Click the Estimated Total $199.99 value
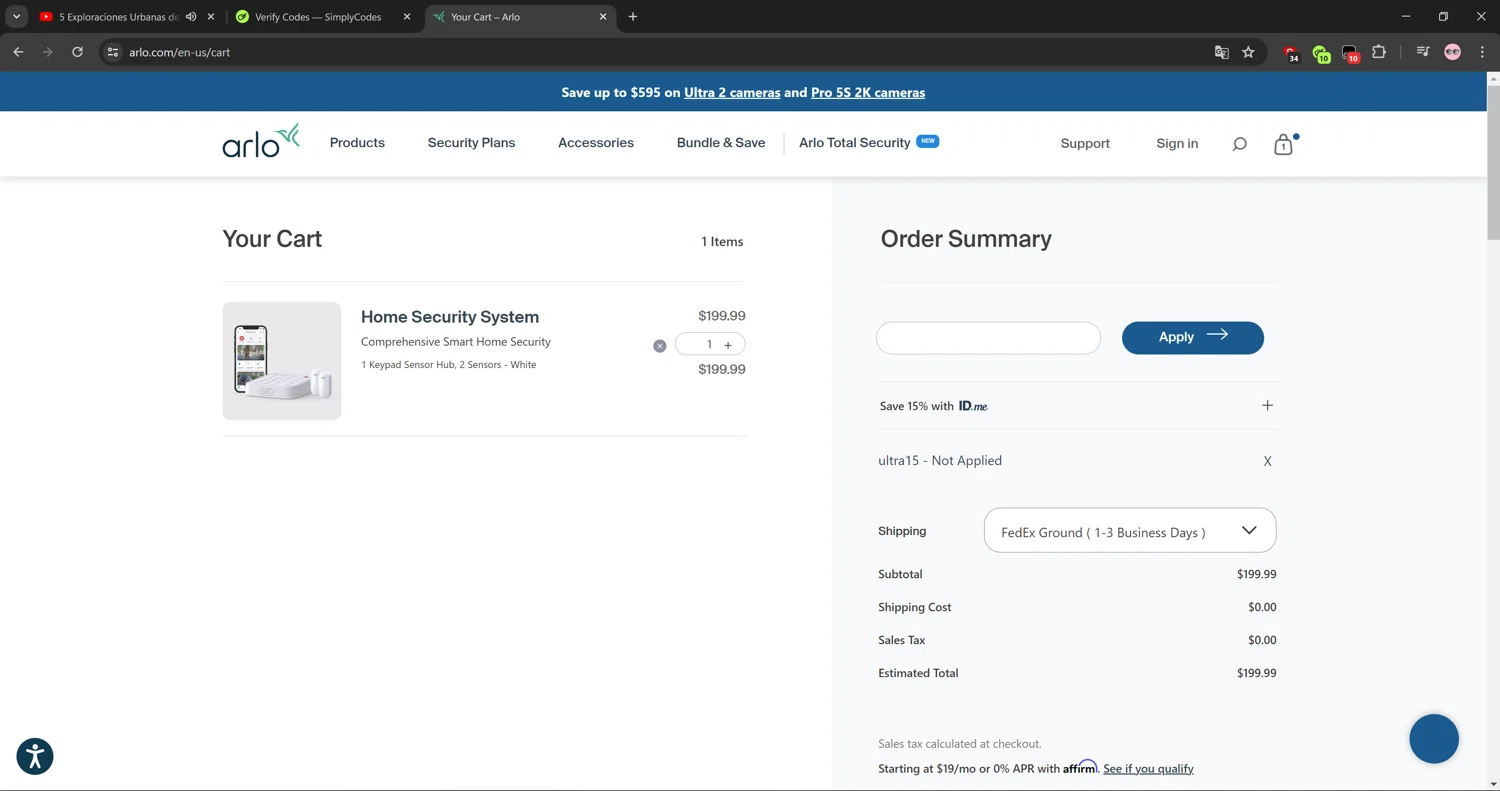1500x791 pixels. [1256, 673]
